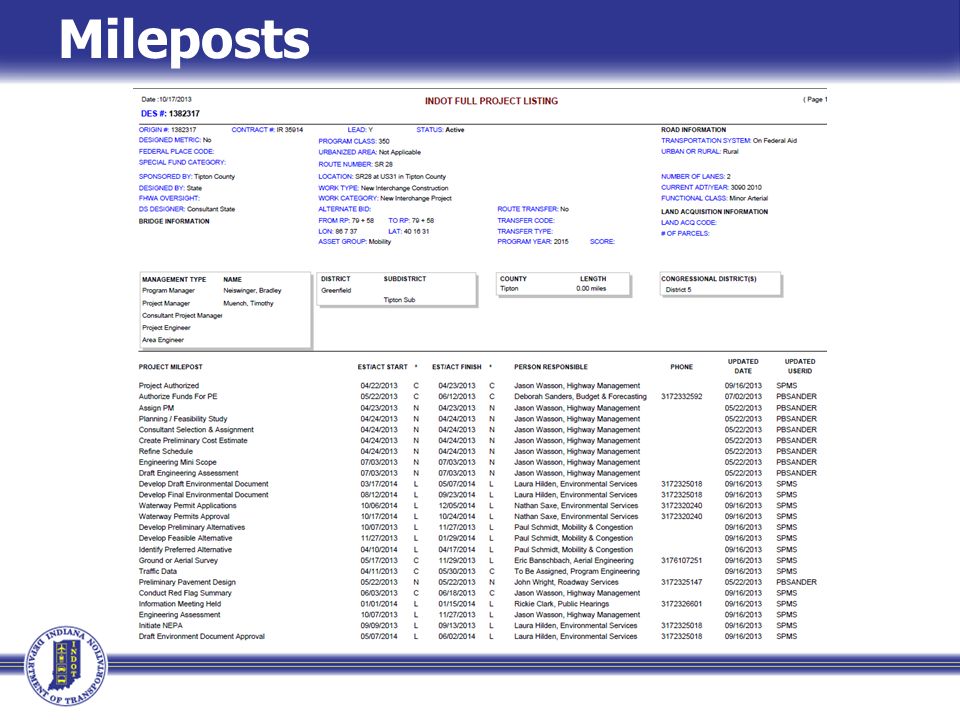Select FUNCTIONAL CLASS: Minor Arterial
The height and width of the screenshot is (720, 960).
(714, 198)
